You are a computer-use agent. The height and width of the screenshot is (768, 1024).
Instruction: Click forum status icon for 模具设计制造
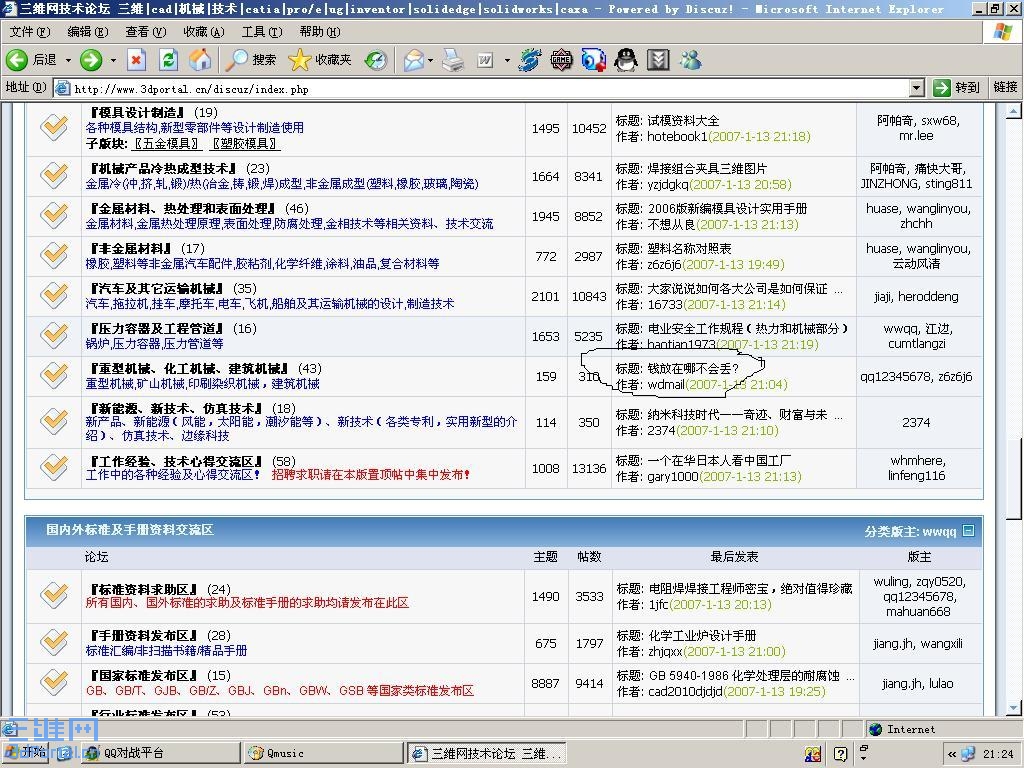click(x=54, y=127)
